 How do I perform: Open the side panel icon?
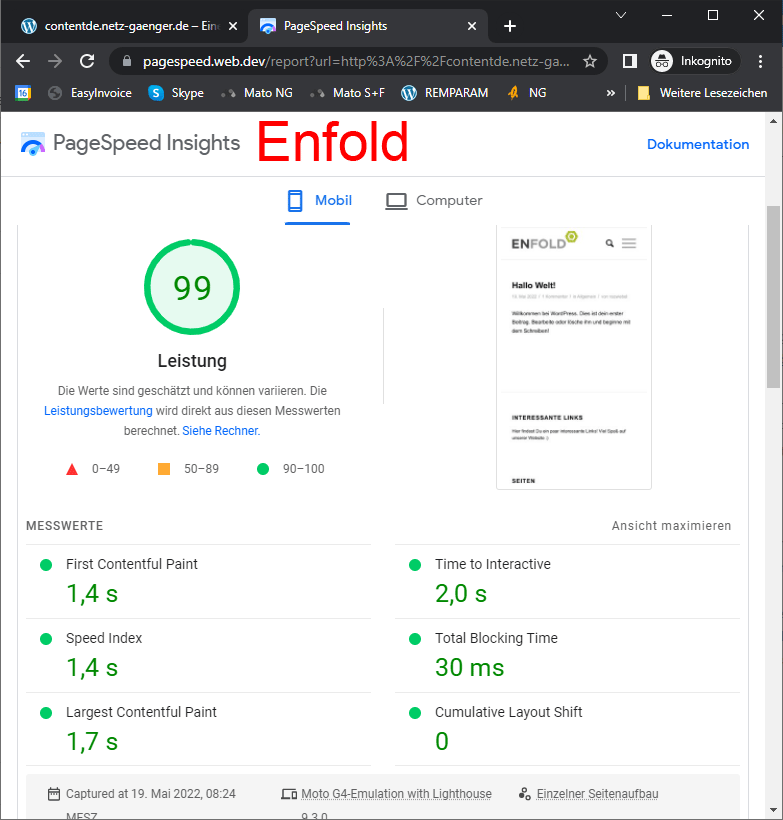click(630, 61)
